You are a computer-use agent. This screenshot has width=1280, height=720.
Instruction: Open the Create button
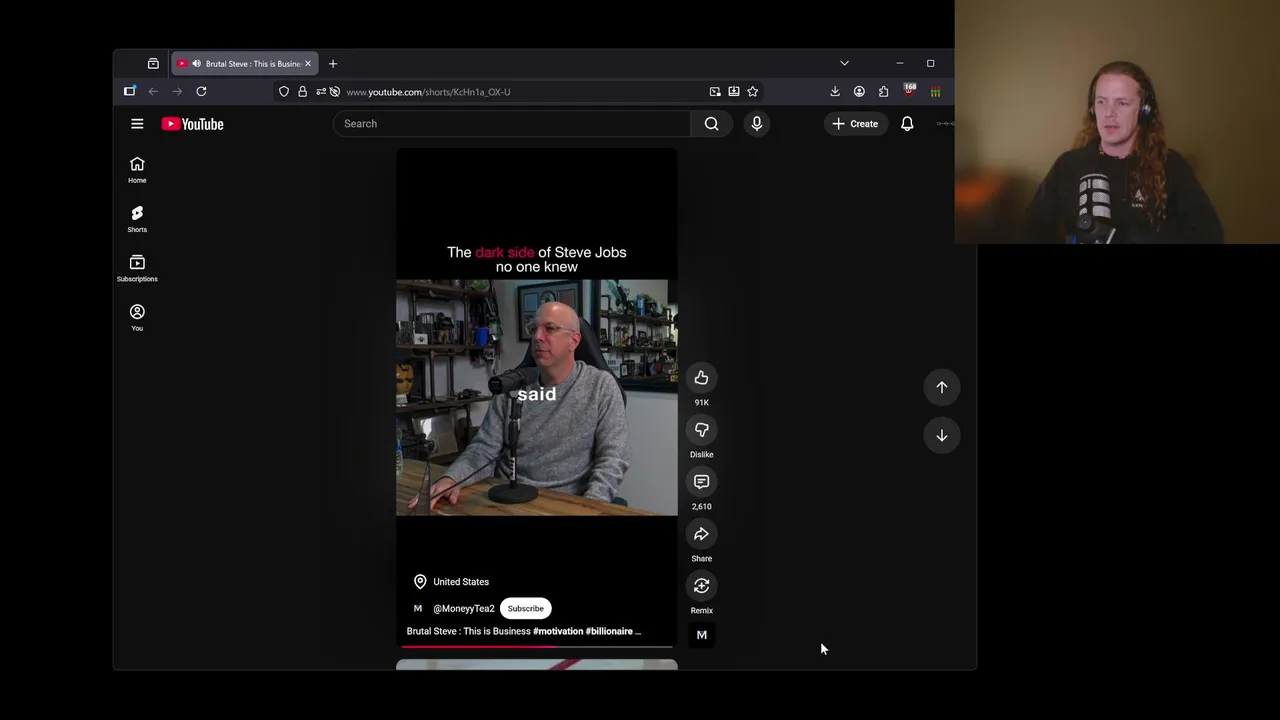coord(855,124)
